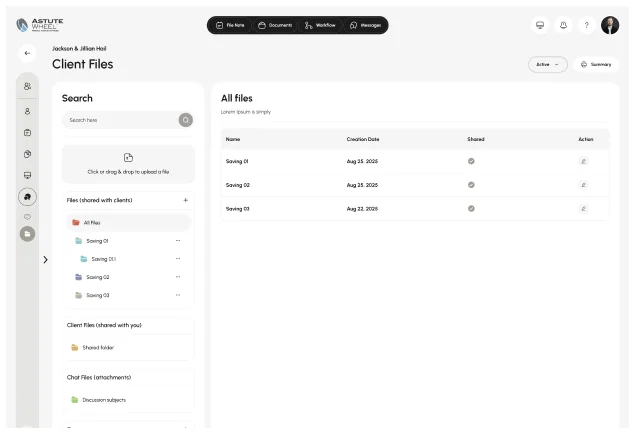Screen dimensions: 635x434
Task: Open the Saving 02 file in table
Action: (x=238, y=185)
